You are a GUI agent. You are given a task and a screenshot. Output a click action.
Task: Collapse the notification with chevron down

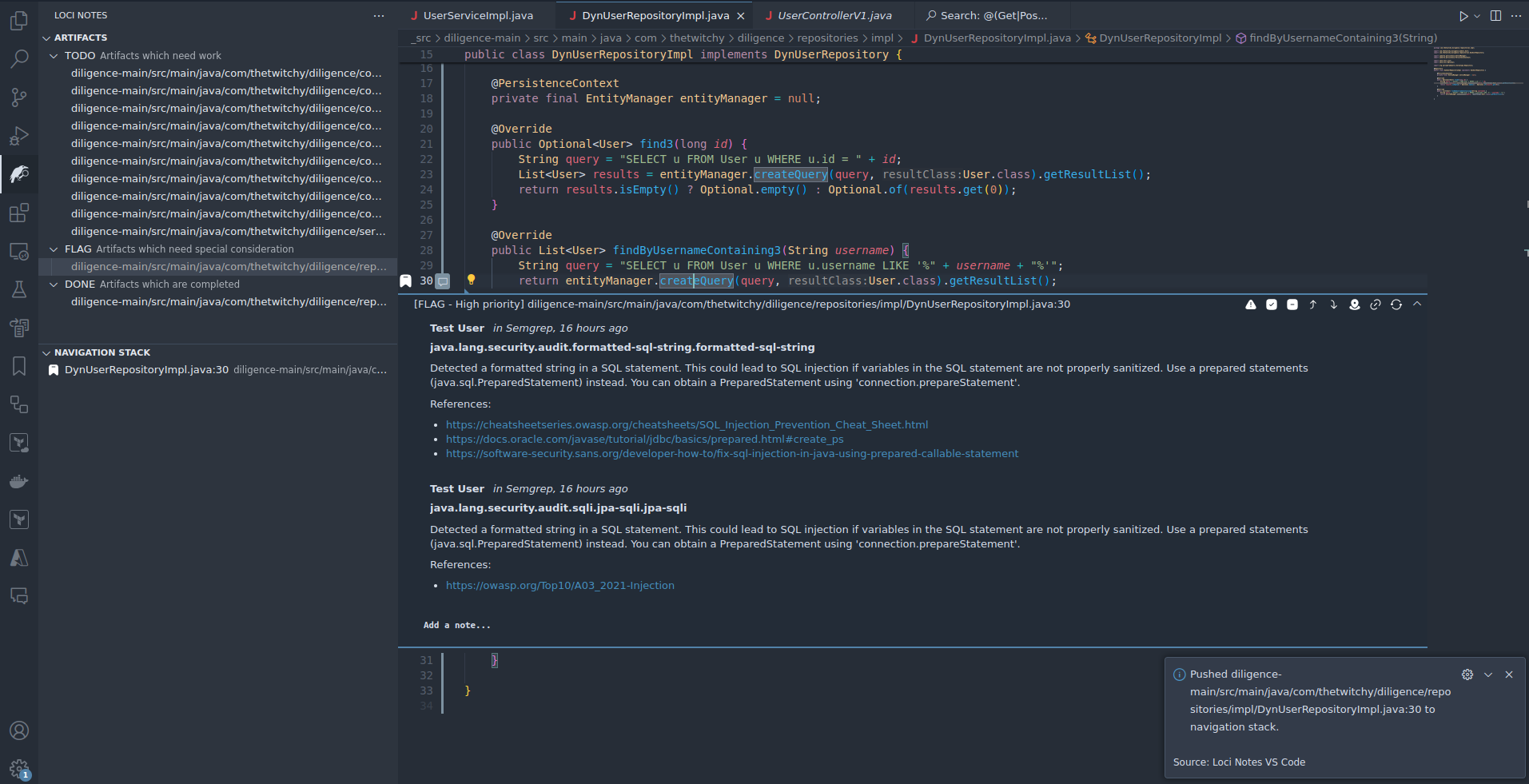pyautogui.click(x=1488, y=675)
